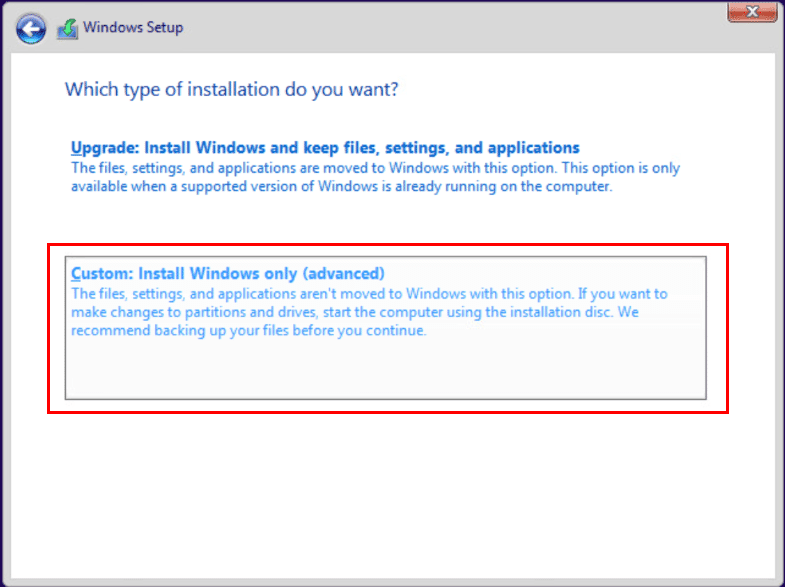The width and height of the screenshot is (785, 587).
Task: Select the Upgrade: Install Windows option
Action: pos(325,148)
